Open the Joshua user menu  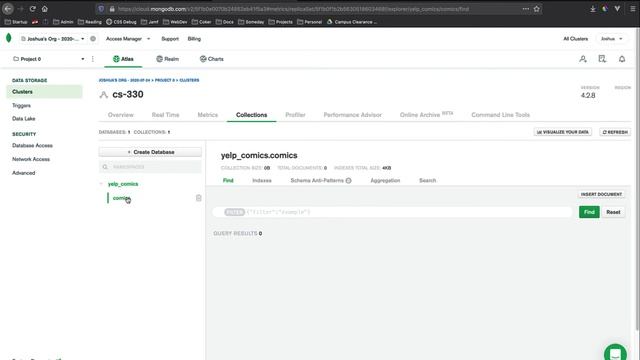tap(611, 39)
